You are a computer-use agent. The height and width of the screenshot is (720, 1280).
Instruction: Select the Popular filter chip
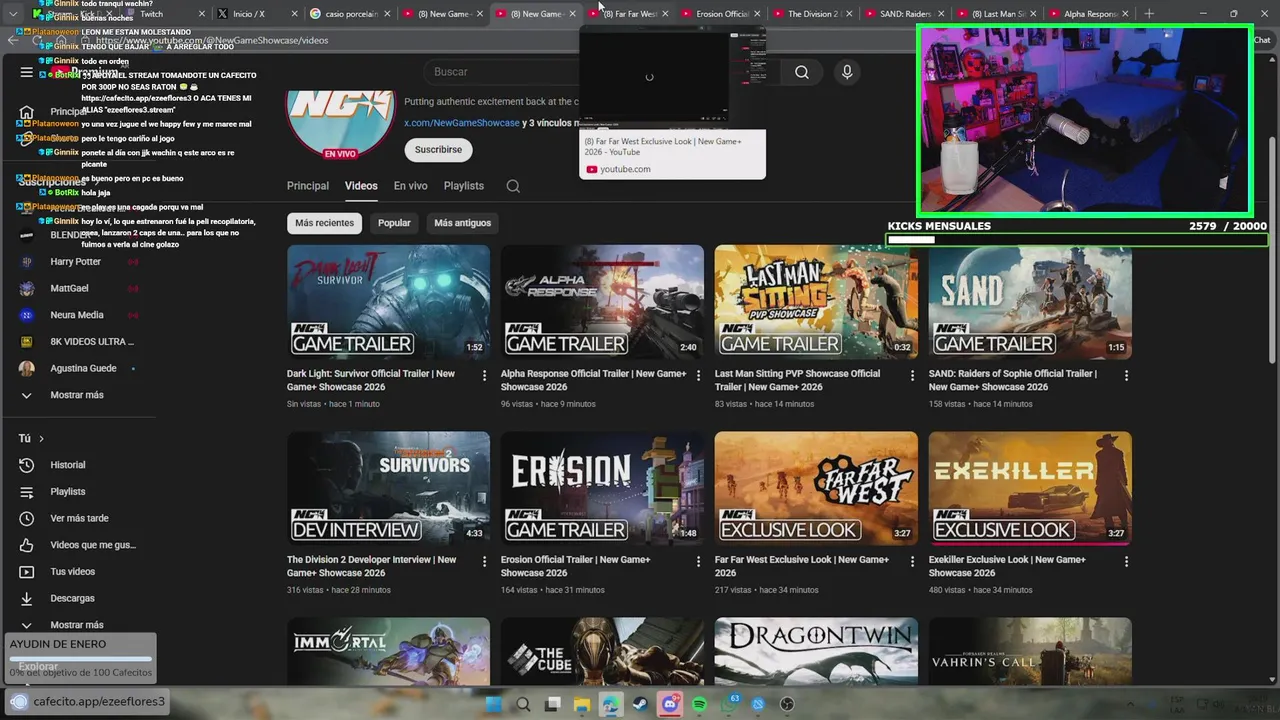tap(394, 223)
